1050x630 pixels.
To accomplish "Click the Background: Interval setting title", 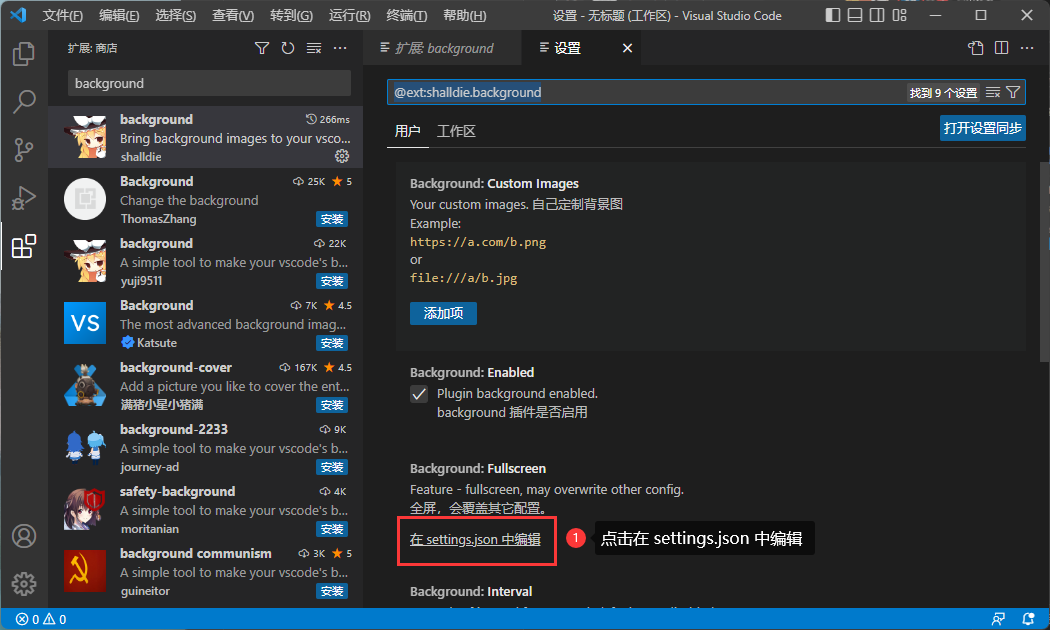I will (471, 592).
